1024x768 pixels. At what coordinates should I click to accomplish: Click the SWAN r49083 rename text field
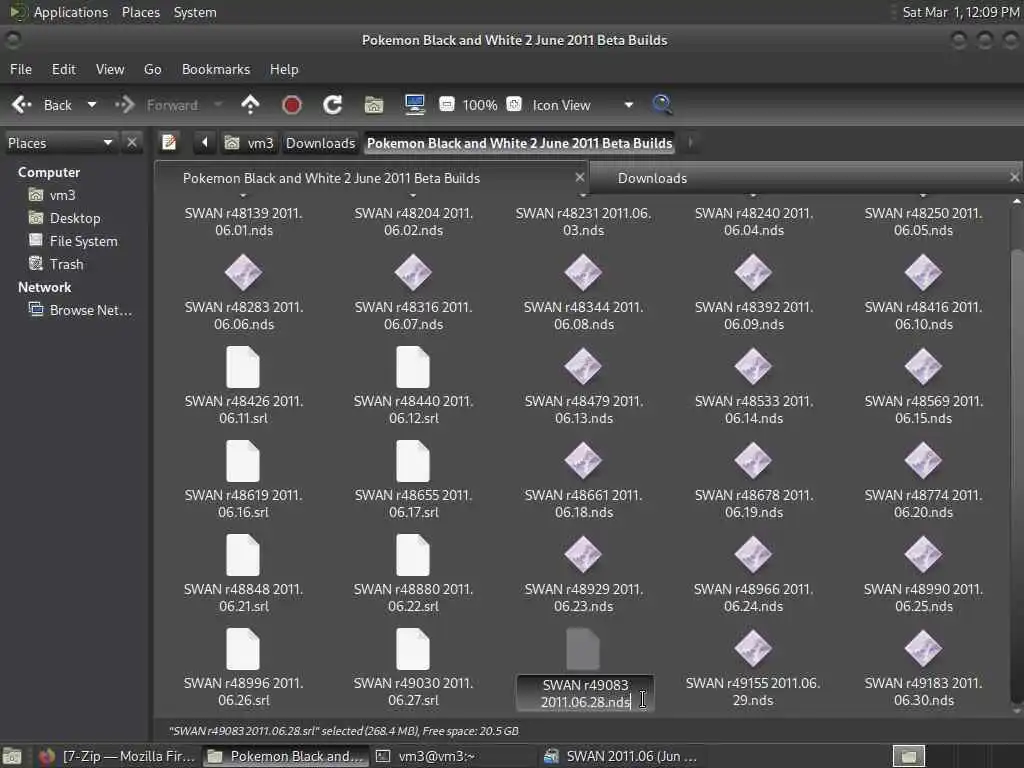584,694
